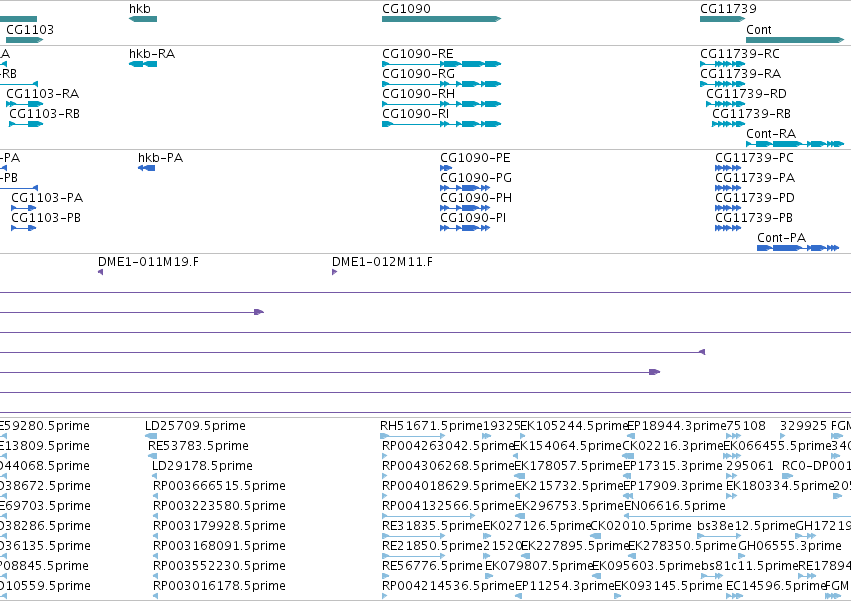Click the RP003016178.5prime EST
Viewport: 851px width, 601px height.
[x=156, y=596]
